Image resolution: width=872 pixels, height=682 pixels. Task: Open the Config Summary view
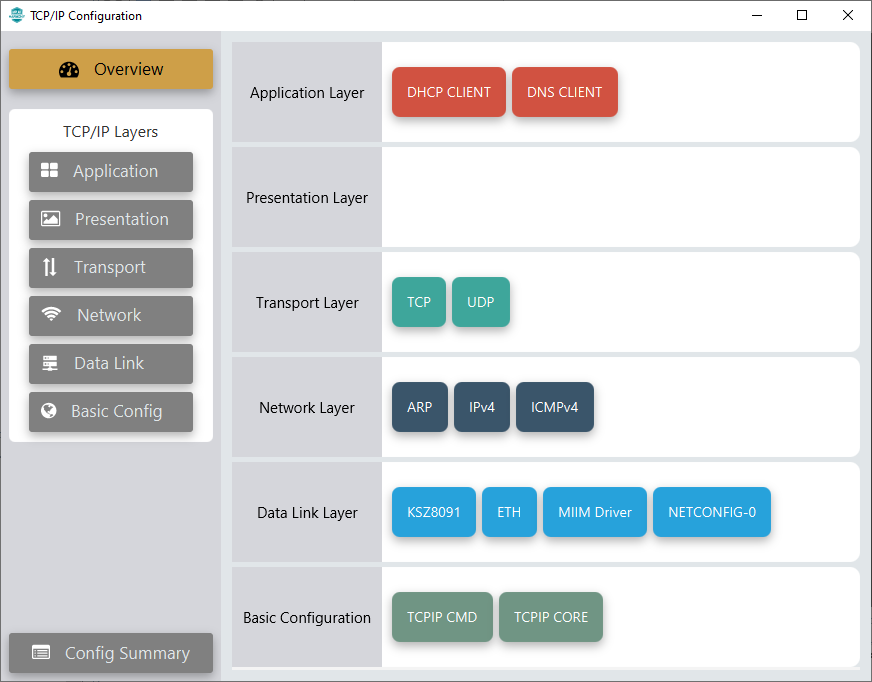tap(111, 653)
